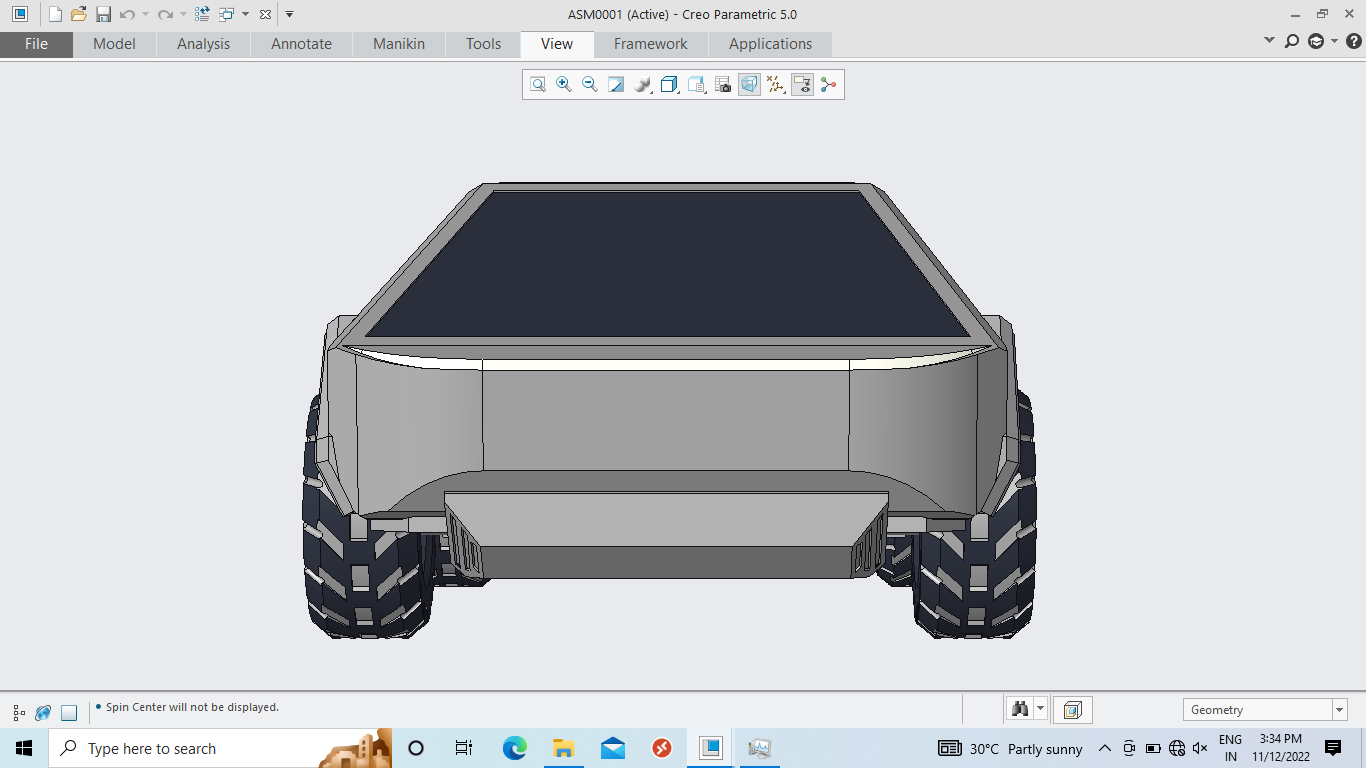
Task: Click the selection buffer 3D box icon
Action: [1072, 710]
